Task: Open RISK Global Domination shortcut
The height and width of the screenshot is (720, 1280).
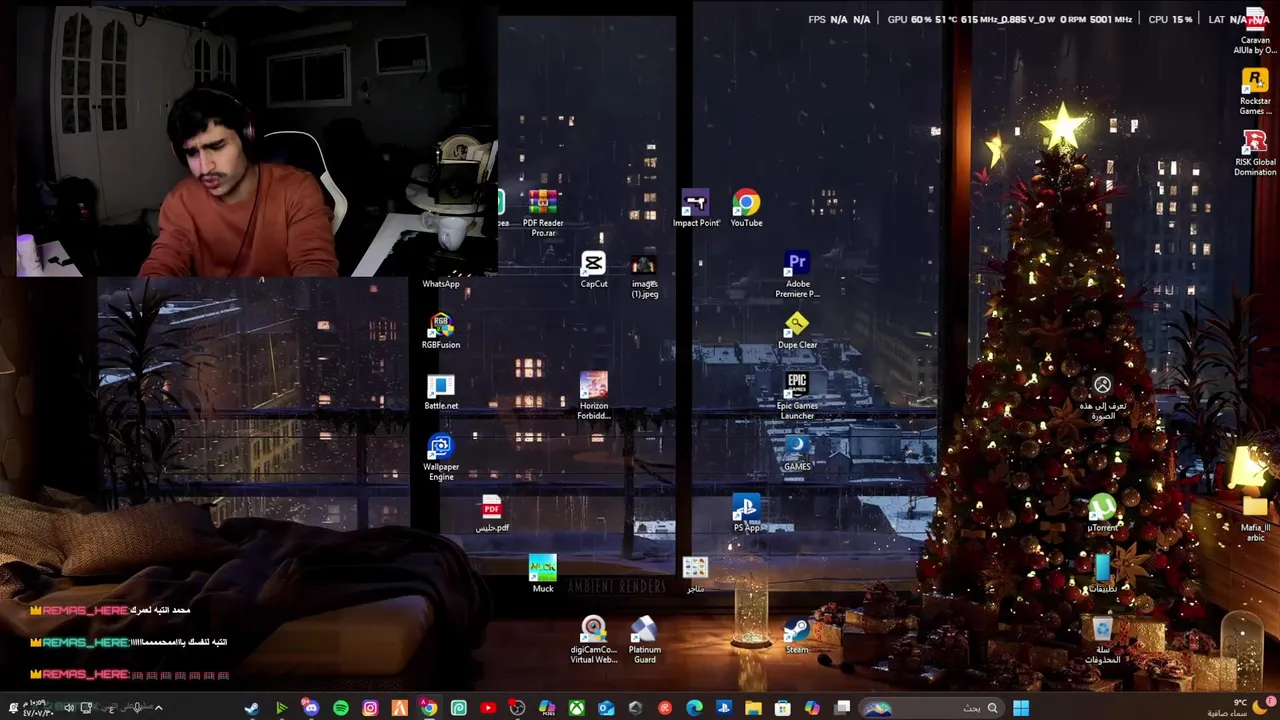Action: pos(1255,153)
